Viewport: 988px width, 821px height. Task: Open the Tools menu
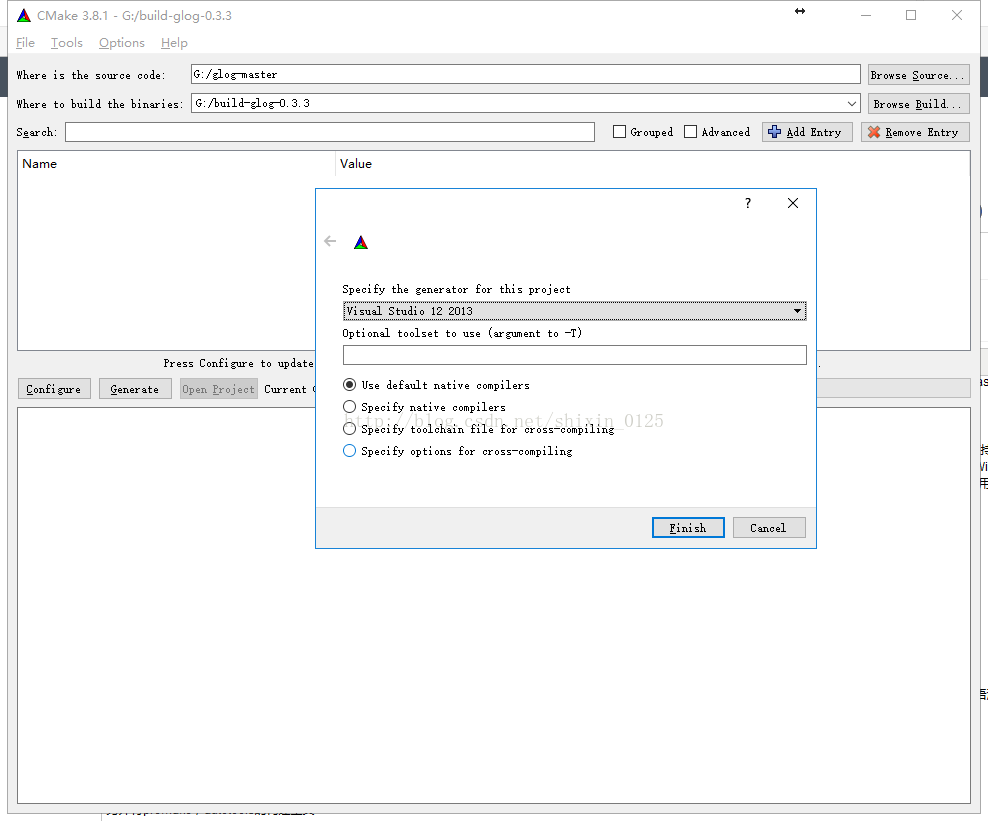pyautogui.click(x=67, y=43)
